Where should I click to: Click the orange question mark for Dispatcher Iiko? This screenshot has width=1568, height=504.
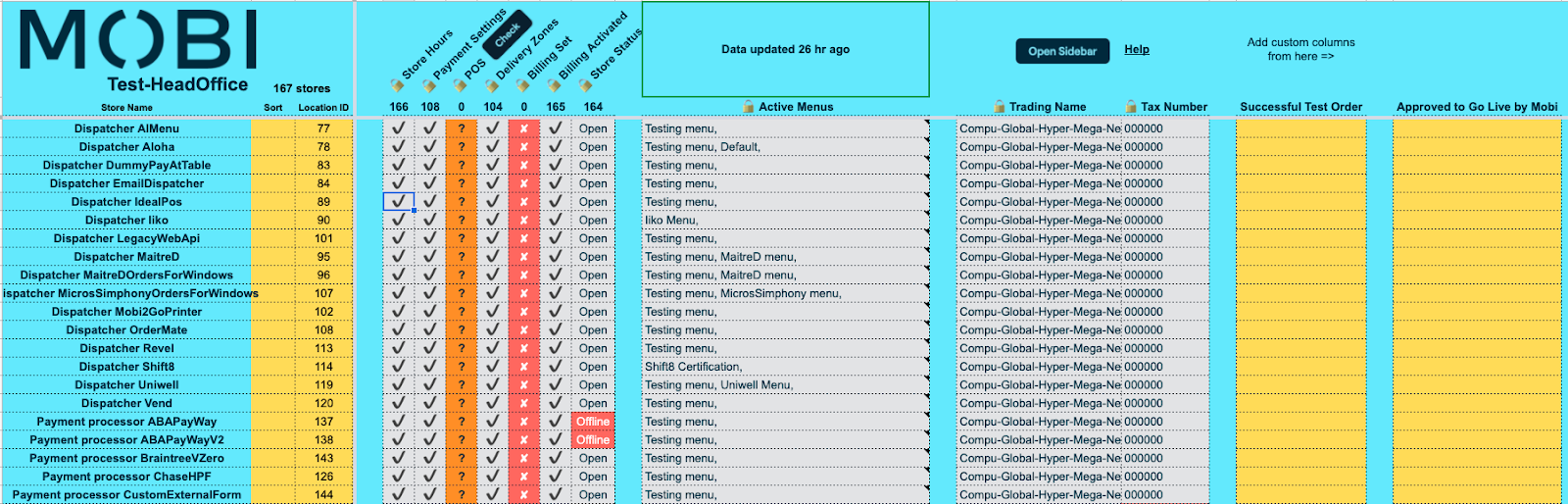[x=461, y=221]
